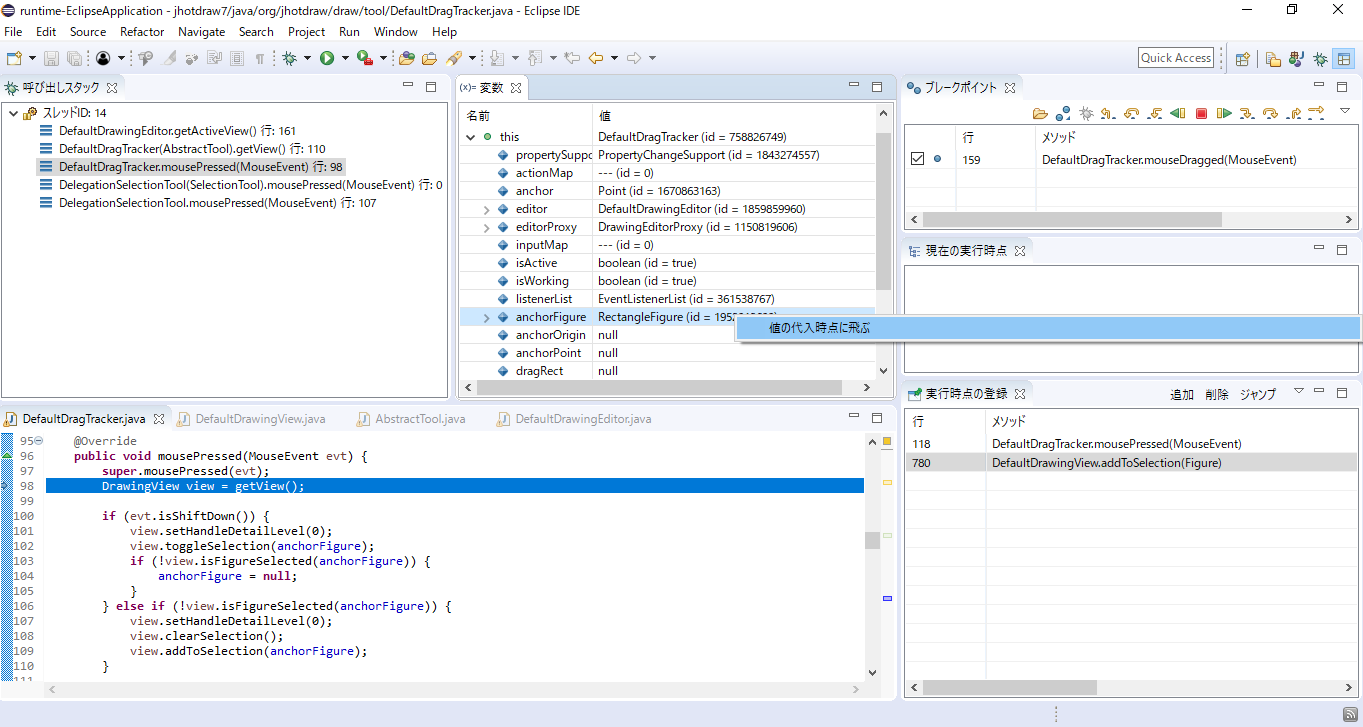Click the ブレークポイント view horizontal scrollbar
This screenshot has height=727, width=1363.
[1072, 219]
